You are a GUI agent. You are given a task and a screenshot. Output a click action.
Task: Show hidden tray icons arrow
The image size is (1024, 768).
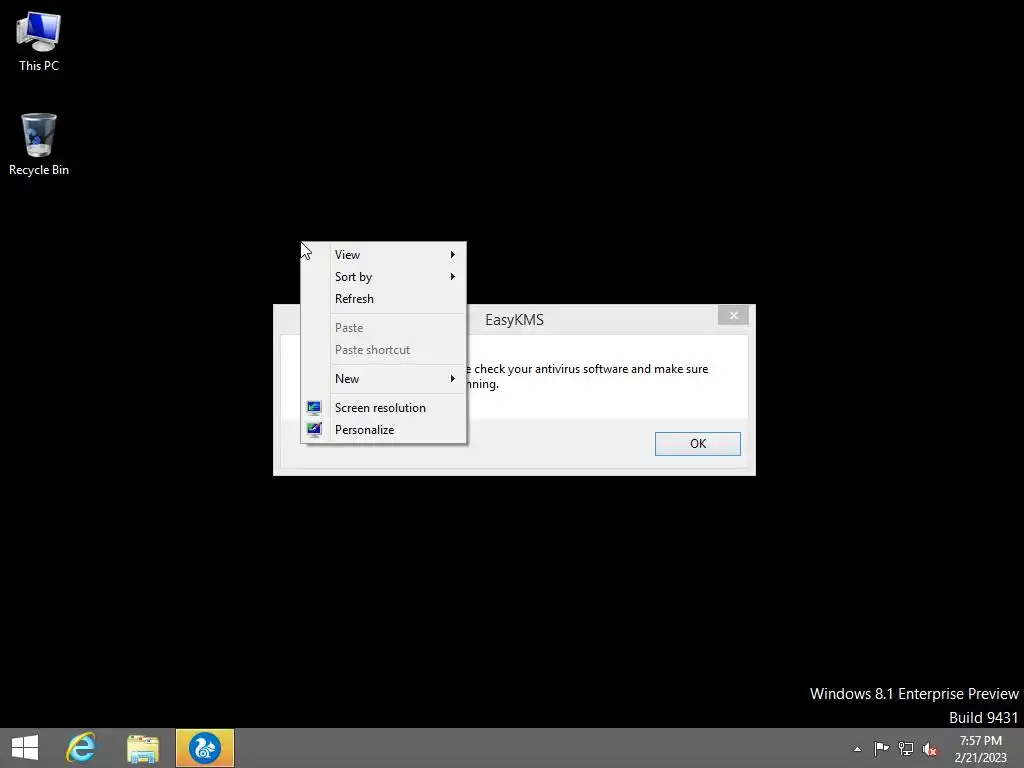[x=857, y=749]
